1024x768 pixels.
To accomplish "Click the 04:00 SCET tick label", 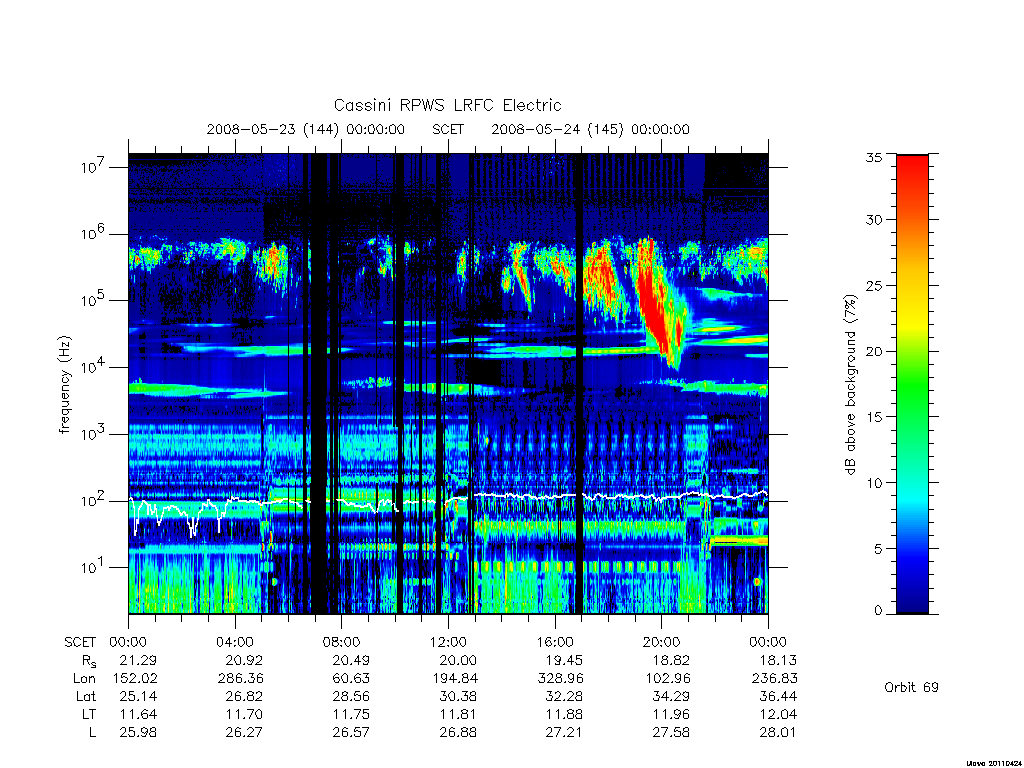I will coord(234,642).
